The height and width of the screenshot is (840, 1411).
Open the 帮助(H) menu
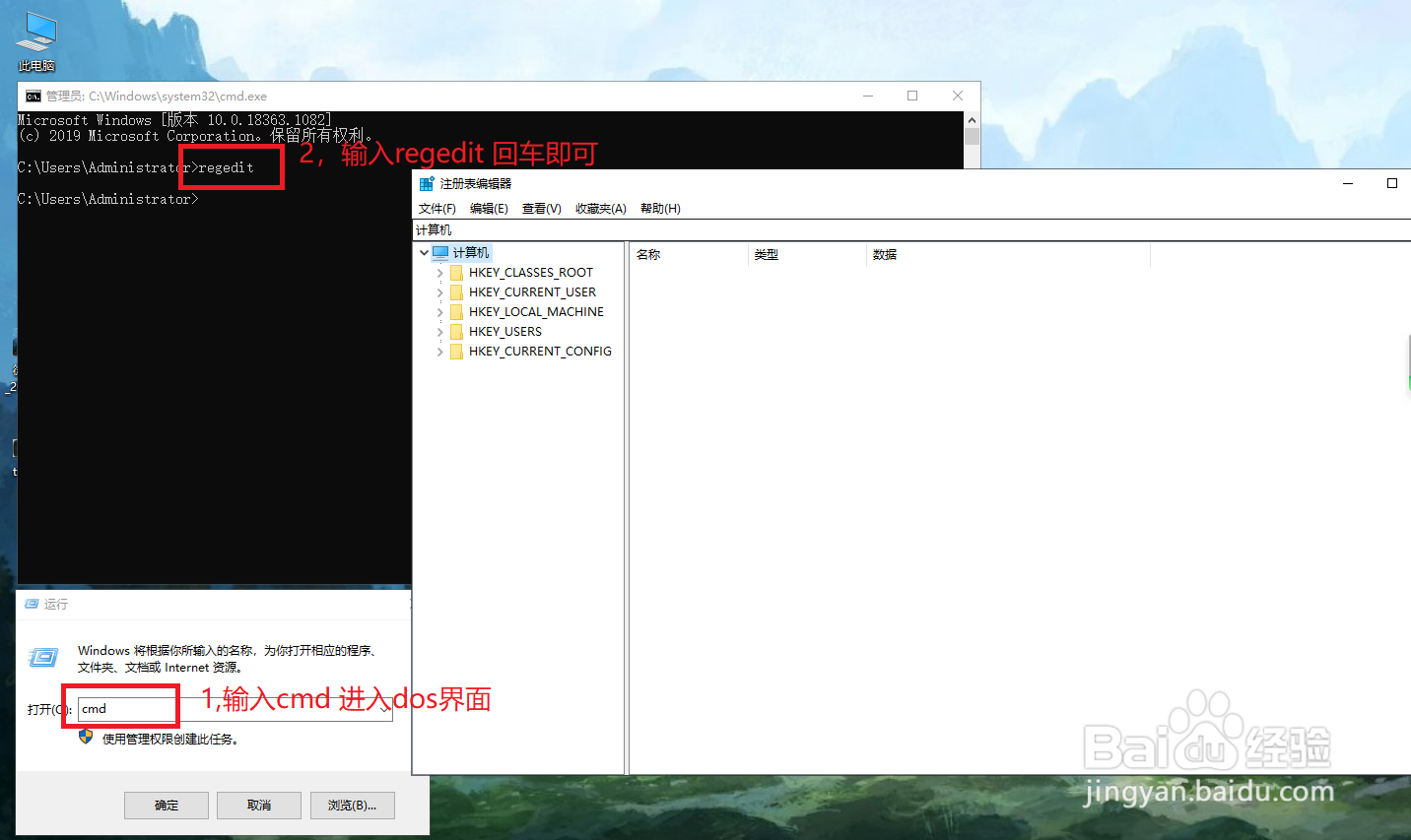[660, 209]
